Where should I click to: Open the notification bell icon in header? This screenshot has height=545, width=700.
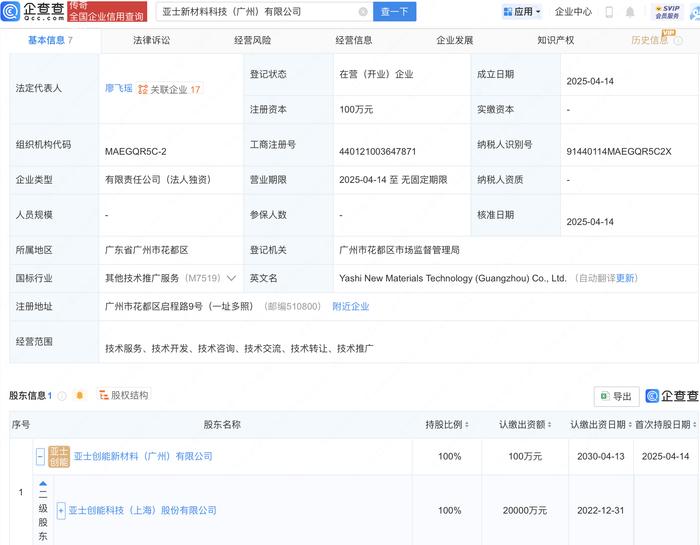coord(630,12)
